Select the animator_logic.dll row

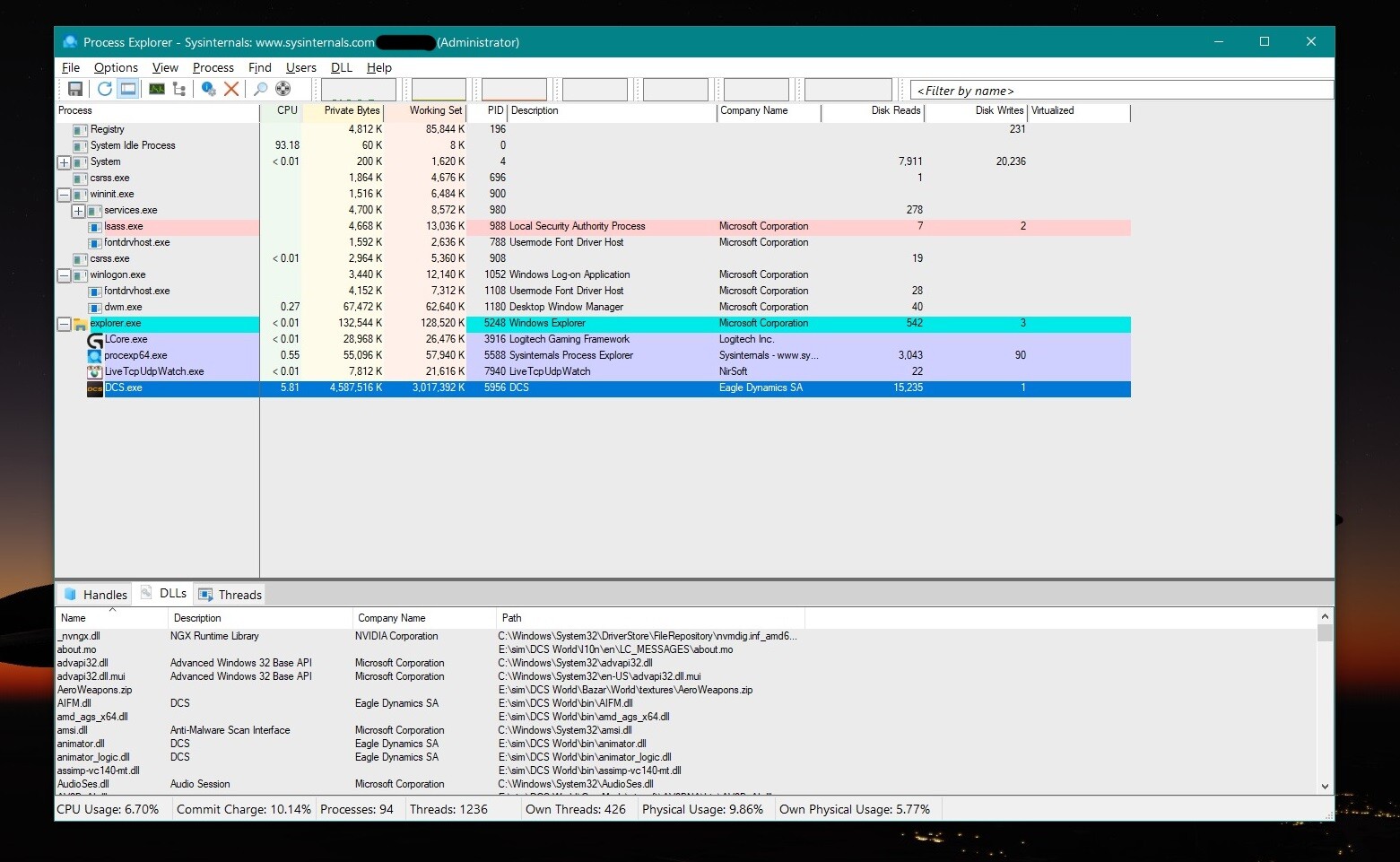pos(686,757)
